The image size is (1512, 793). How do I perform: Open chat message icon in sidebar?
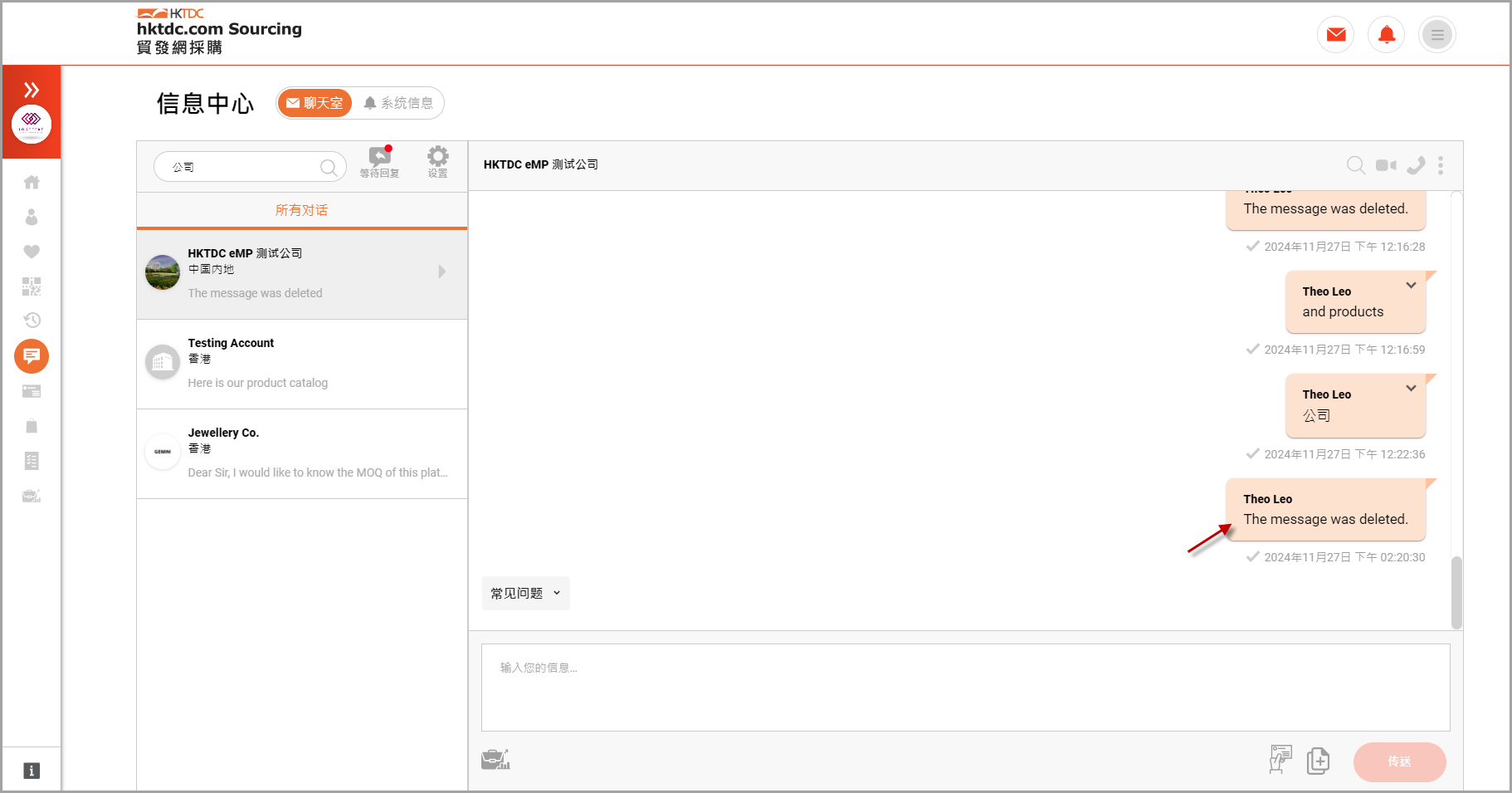[x=32, y=356]
